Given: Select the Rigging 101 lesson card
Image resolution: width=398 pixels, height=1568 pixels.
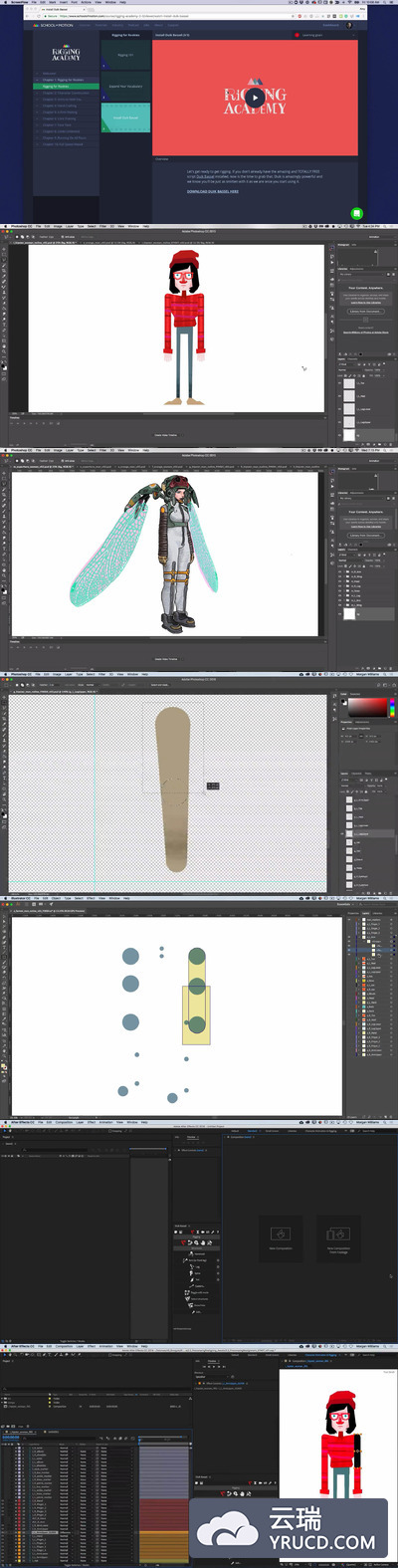Looking at the screenshot, I should coord(125,55).
